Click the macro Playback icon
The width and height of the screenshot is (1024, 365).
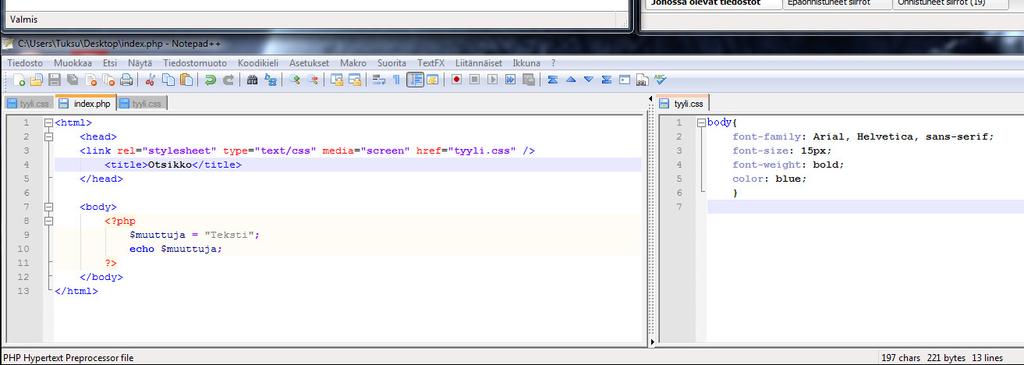pos(492,80)
